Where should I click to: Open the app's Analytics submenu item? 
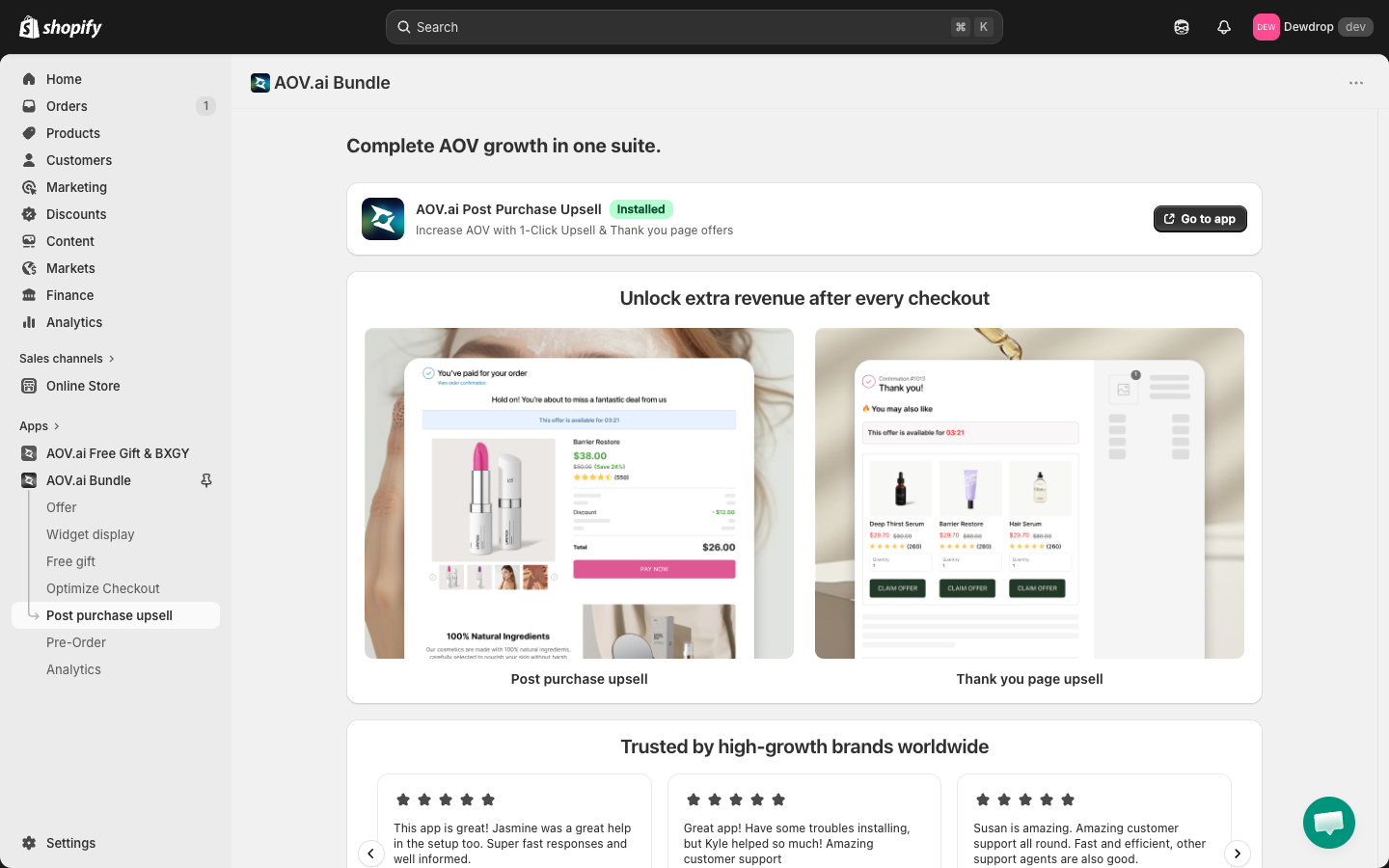[73, 669]
